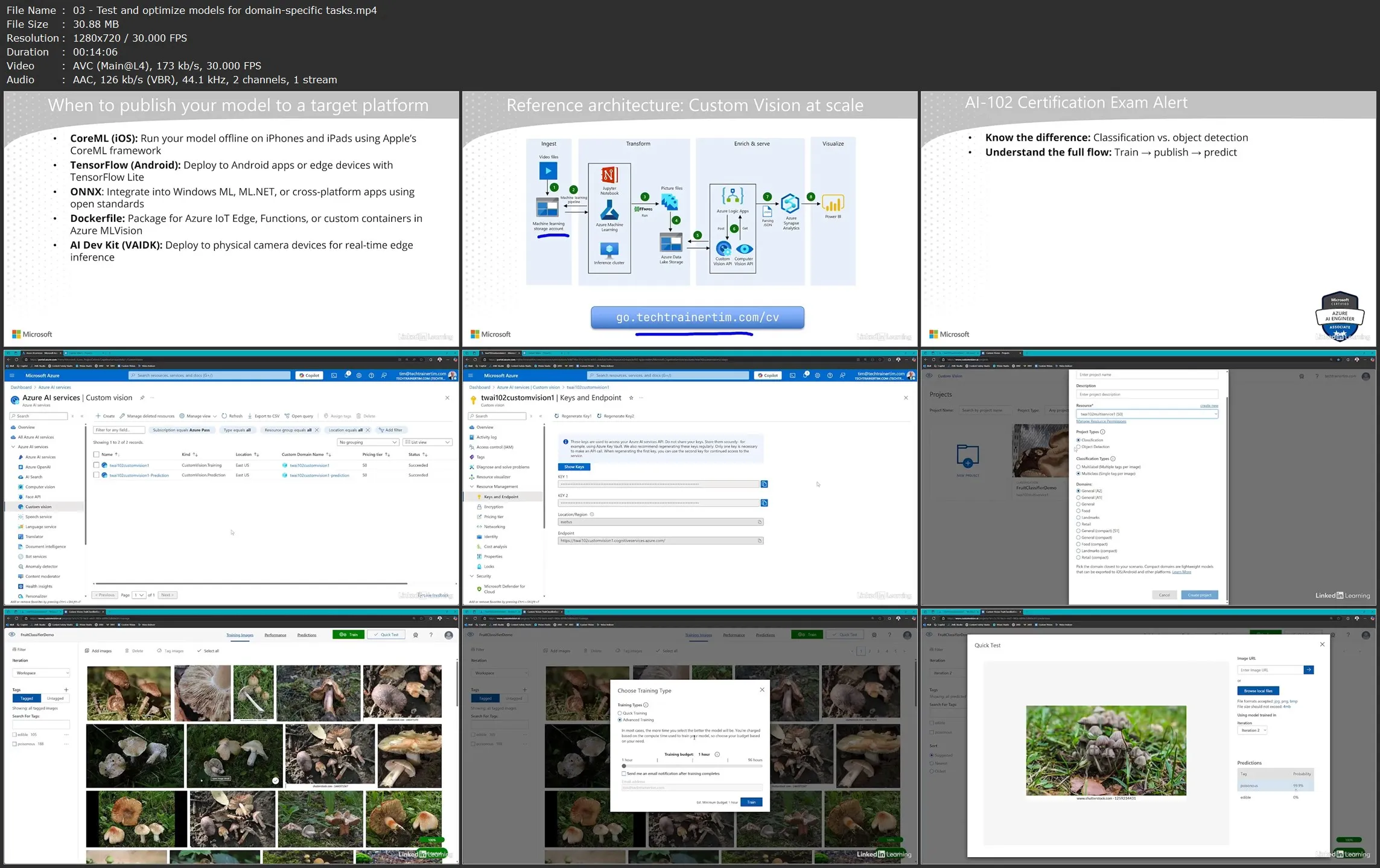The width and height of the screenshot is (1380, 868).
Task: Collapse the Resource Management sidebar section
Action: (x=472, y=486)
